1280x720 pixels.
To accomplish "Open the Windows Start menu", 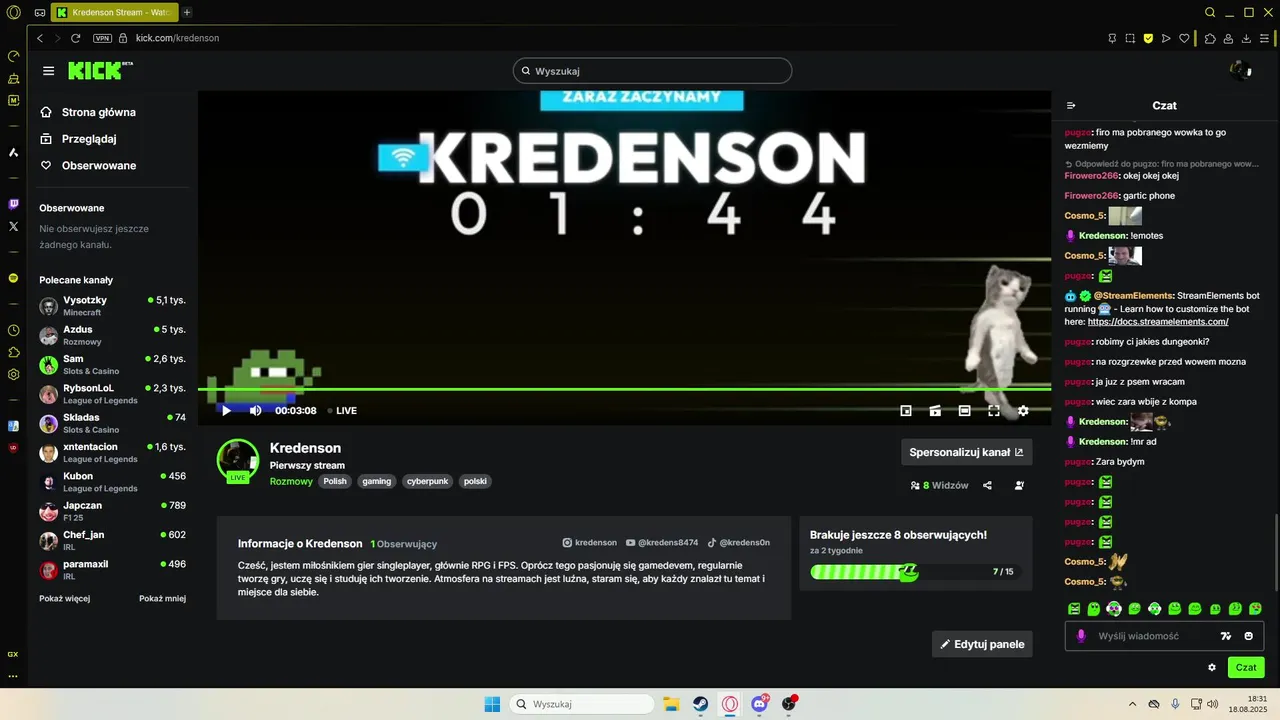I will coord(492,704).
